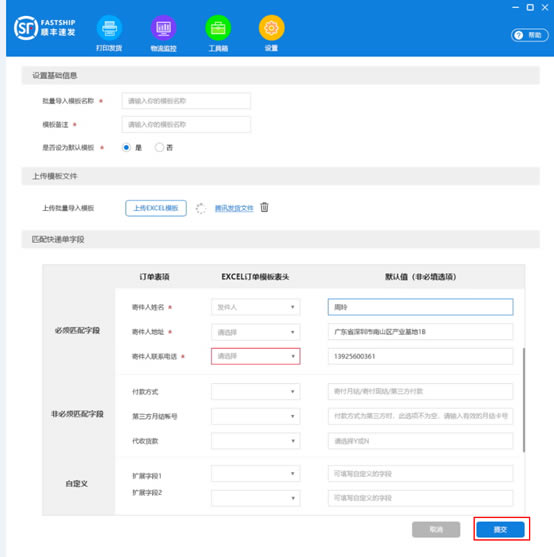
Task: Open the 打印发货 printer icon
Action: 109,28
